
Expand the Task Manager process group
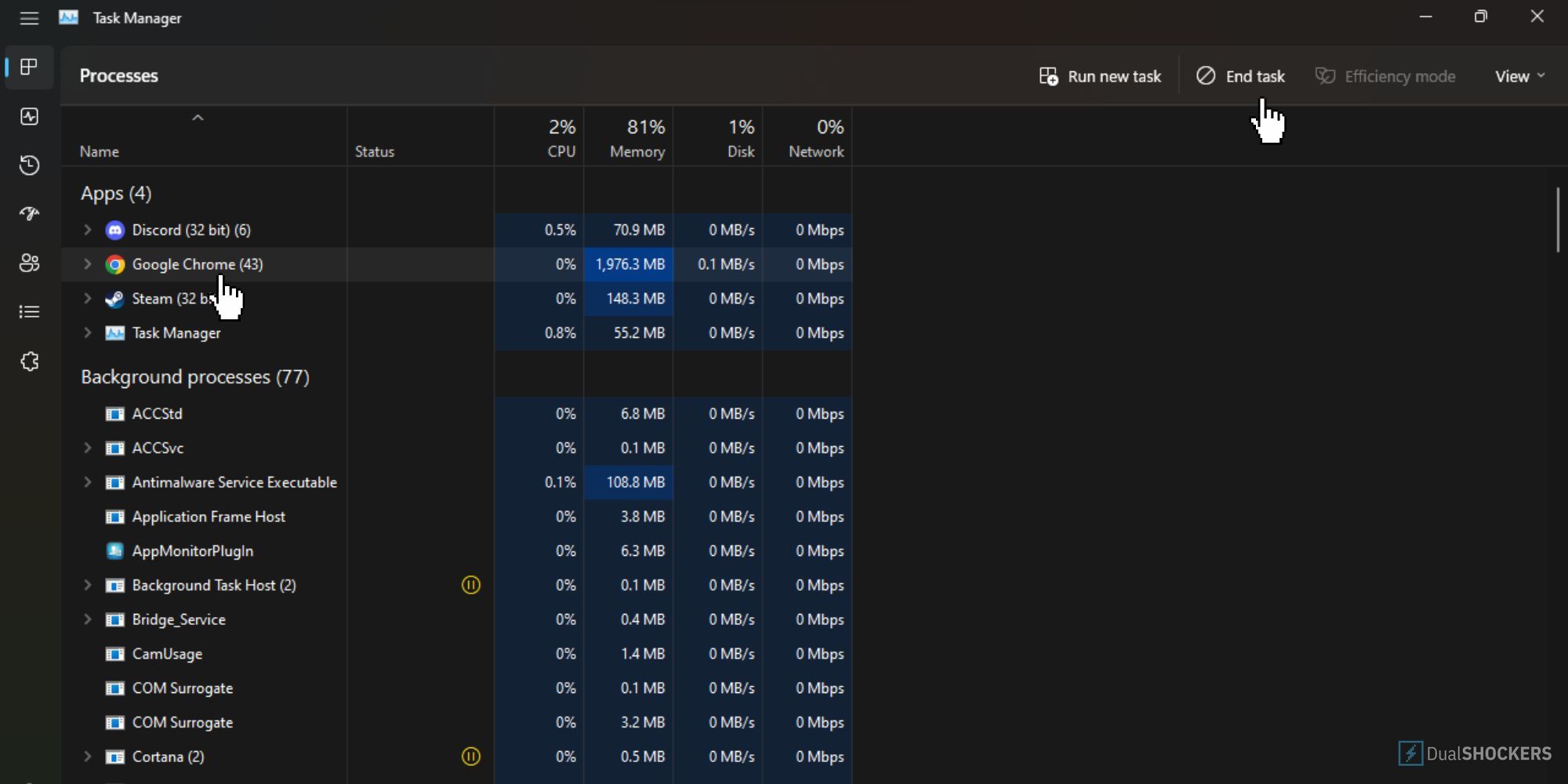[88, 333]
